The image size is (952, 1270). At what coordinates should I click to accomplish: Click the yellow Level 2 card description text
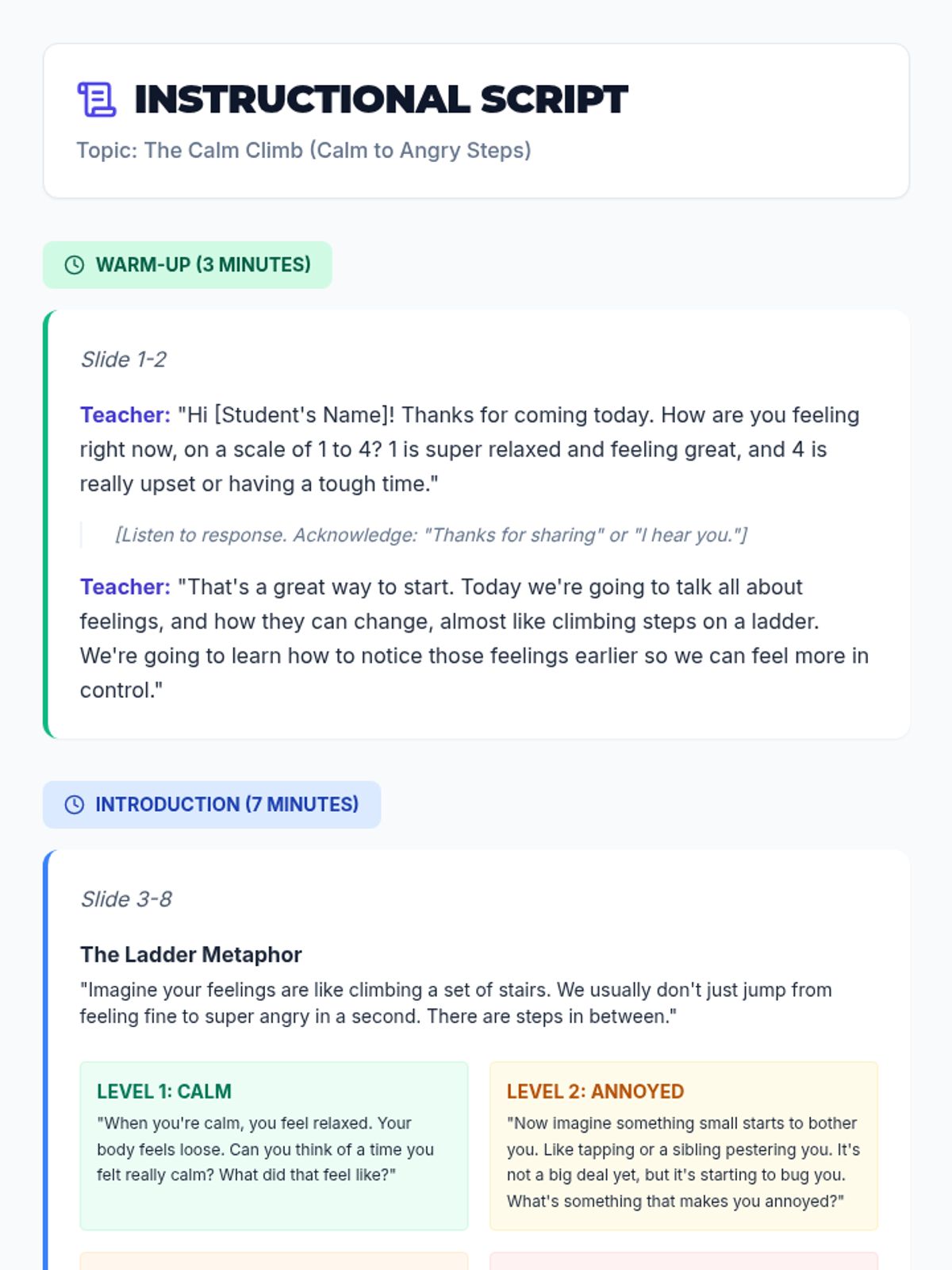point(683,1162)
